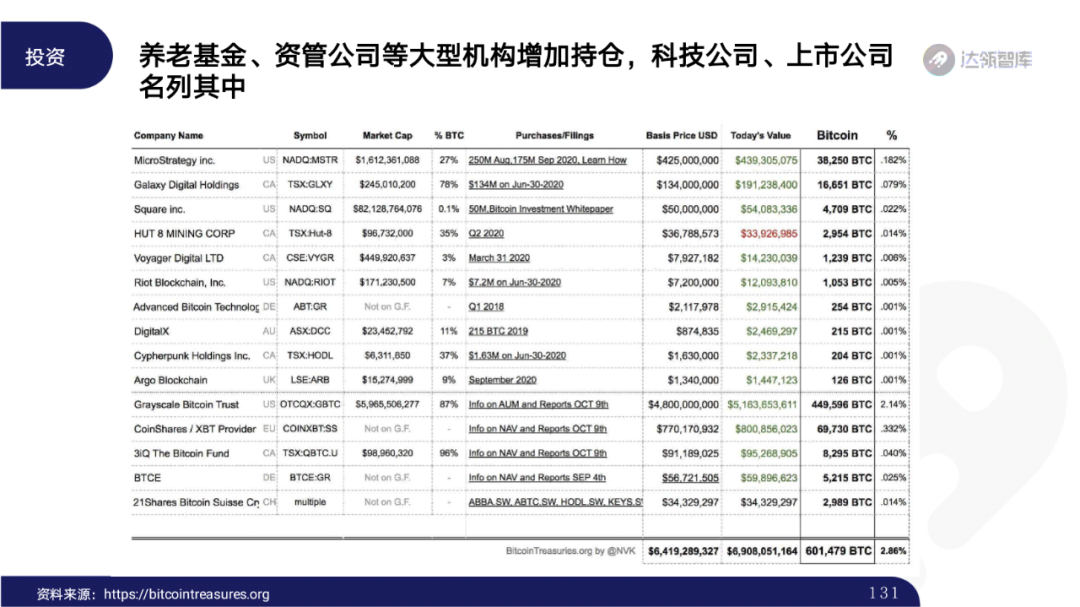Click "Today's Value" column header
1080x607 pixels.
coord(760,136)
